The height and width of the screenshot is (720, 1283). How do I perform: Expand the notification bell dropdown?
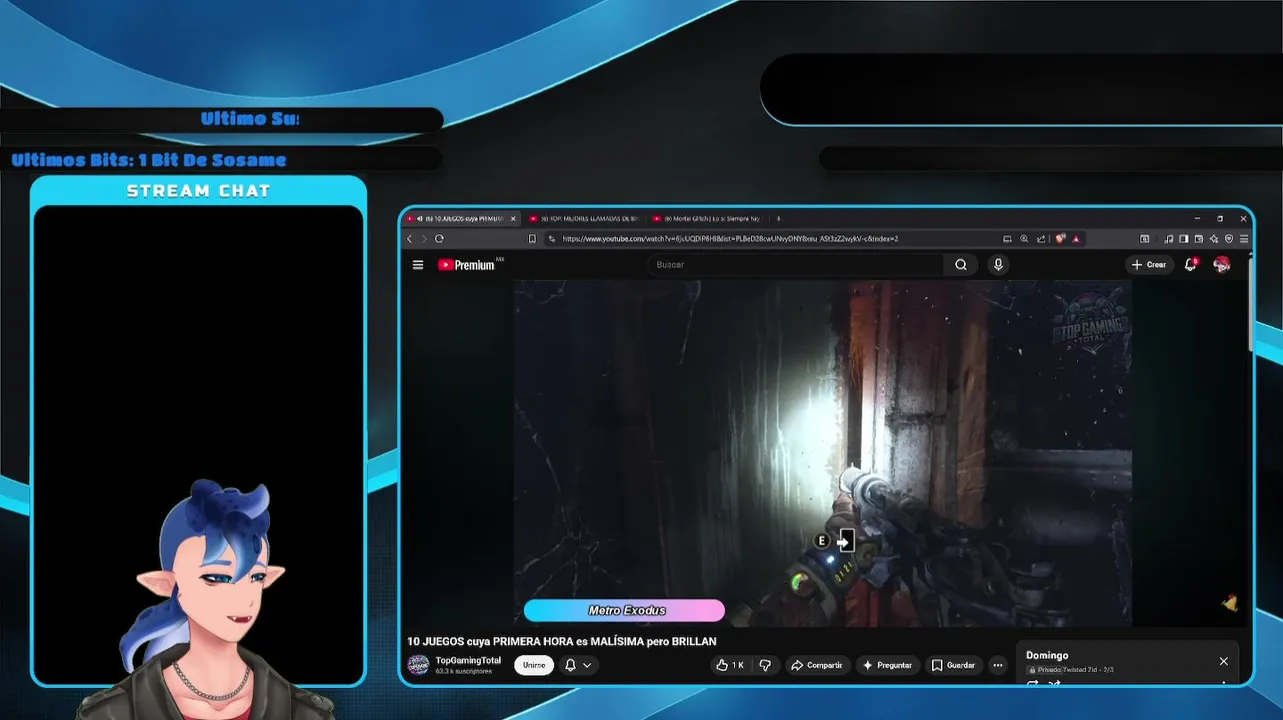(578, 665)
